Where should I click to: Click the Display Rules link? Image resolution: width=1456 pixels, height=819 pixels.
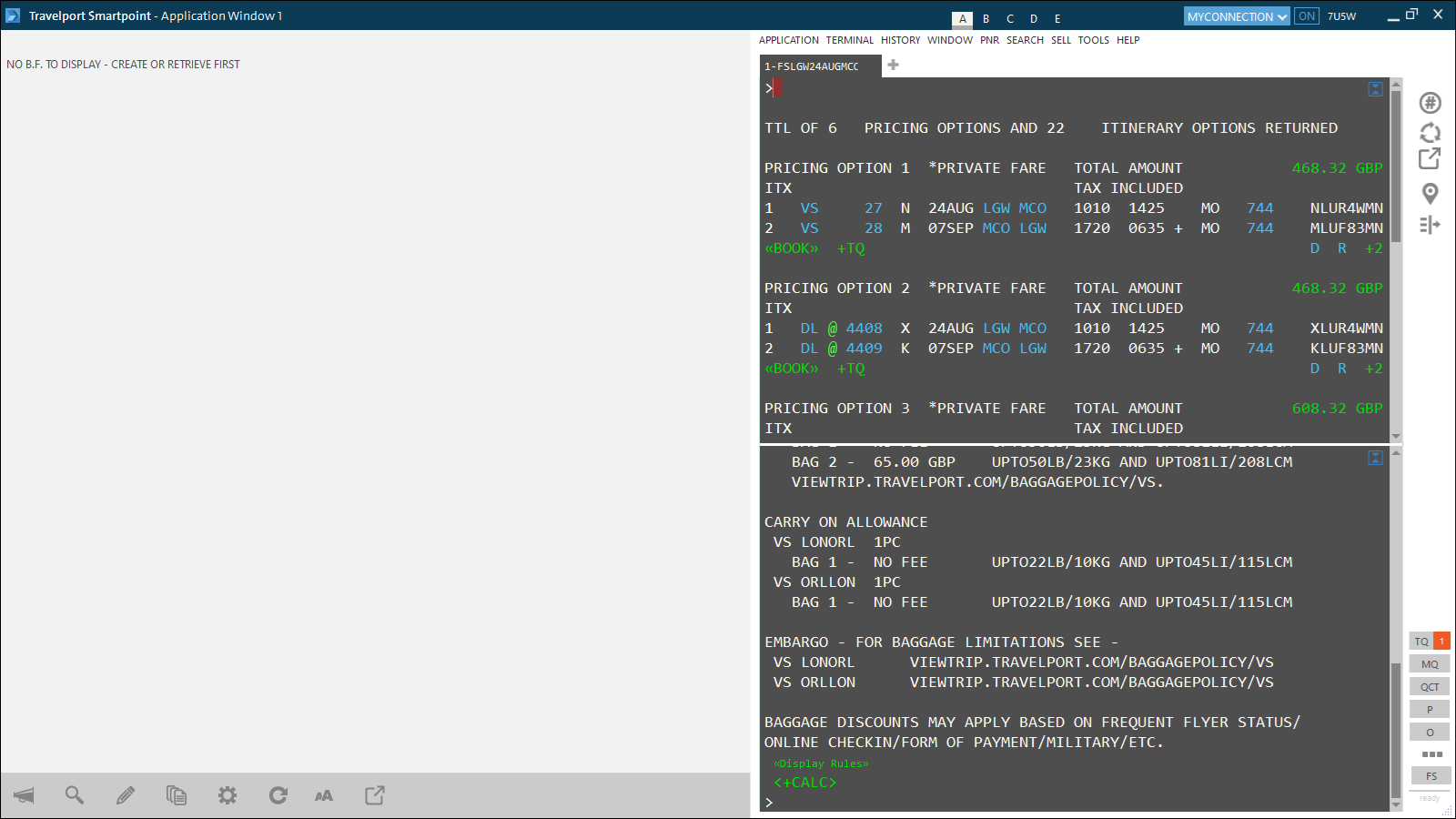click(821, 763)
